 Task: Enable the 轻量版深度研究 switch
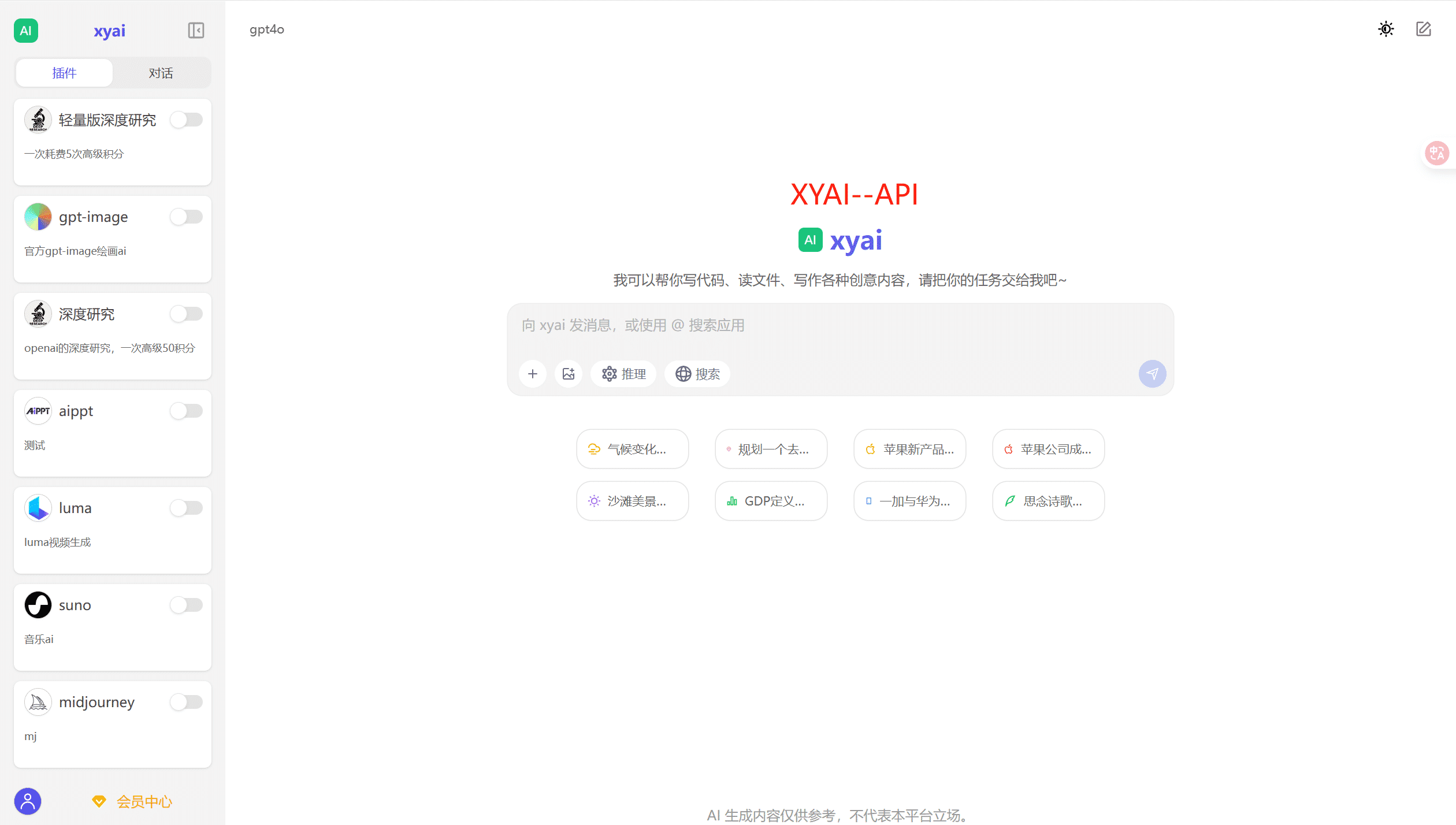(186, 120)
